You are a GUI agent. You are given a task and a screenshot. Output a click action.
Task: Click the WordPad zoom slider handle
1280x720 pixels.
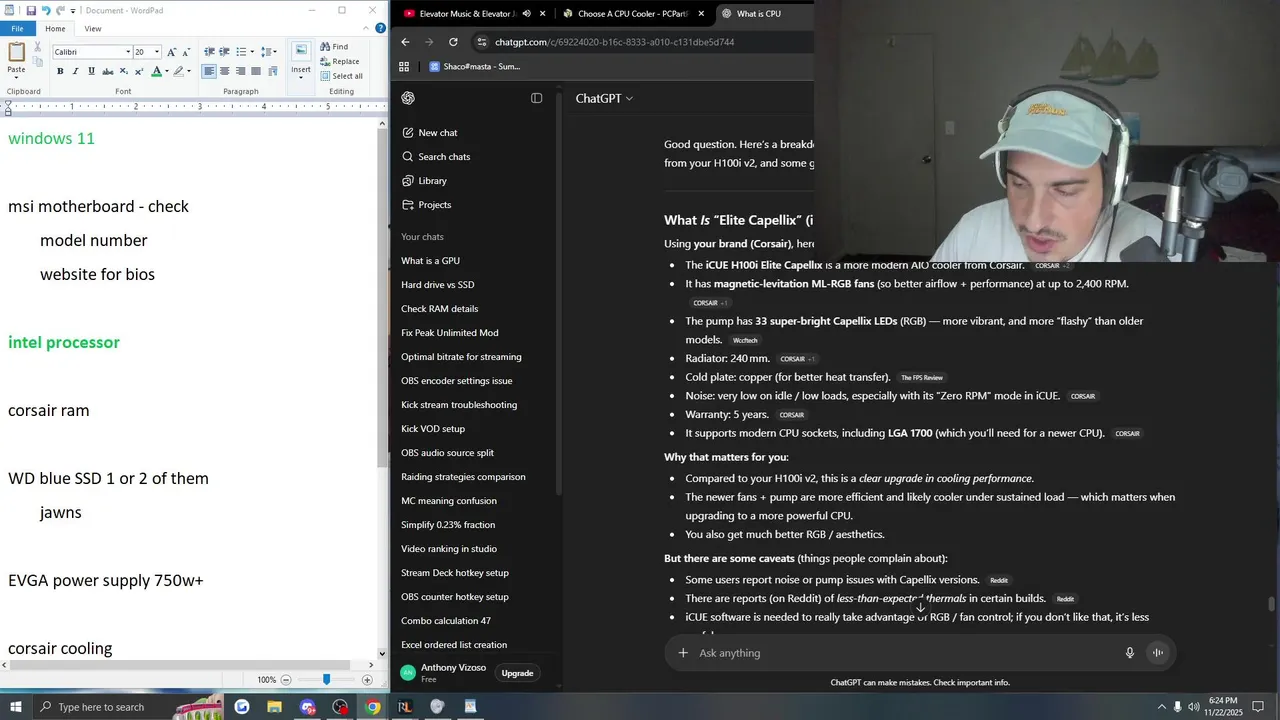pyautogui.click(x=326, y=680)
